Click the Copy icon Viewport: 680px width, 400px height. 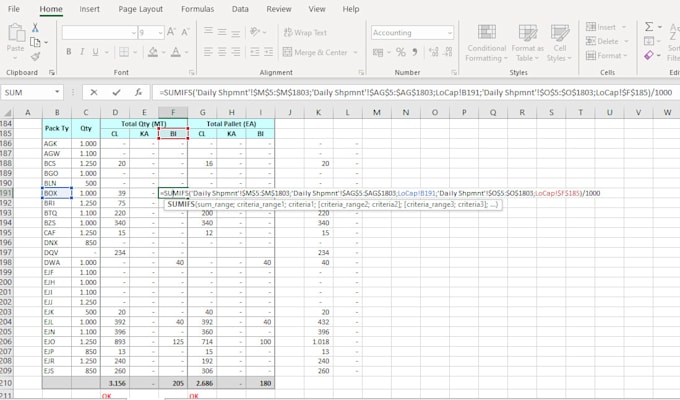point(35,42)
